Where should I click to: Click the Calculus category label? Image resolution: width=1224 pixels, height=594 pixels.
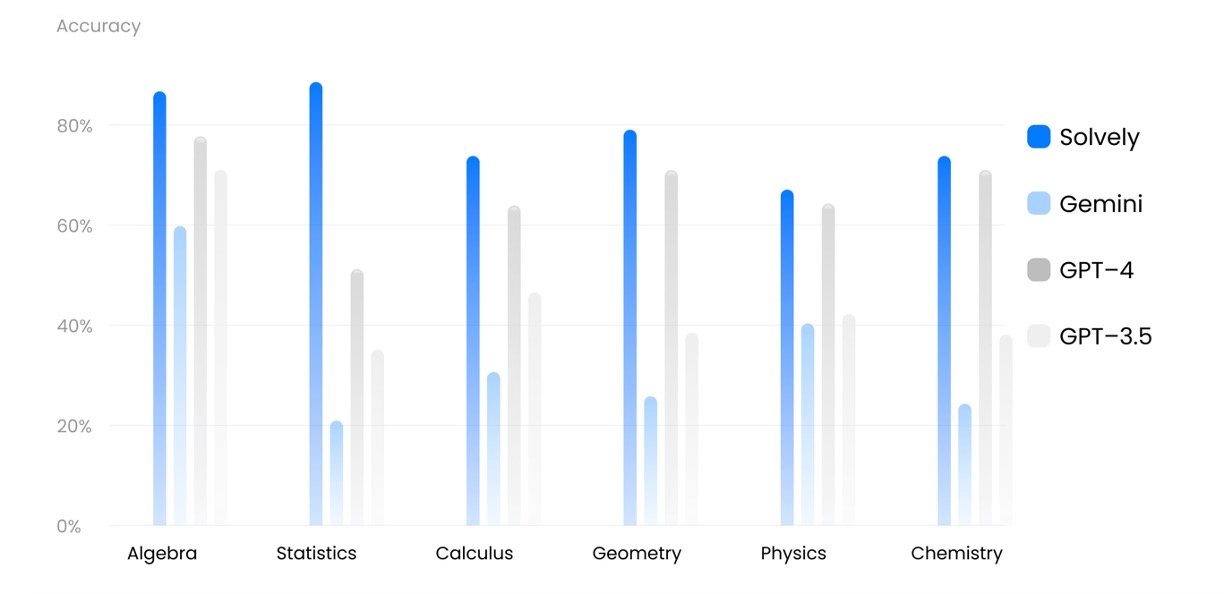coord(474,553)
